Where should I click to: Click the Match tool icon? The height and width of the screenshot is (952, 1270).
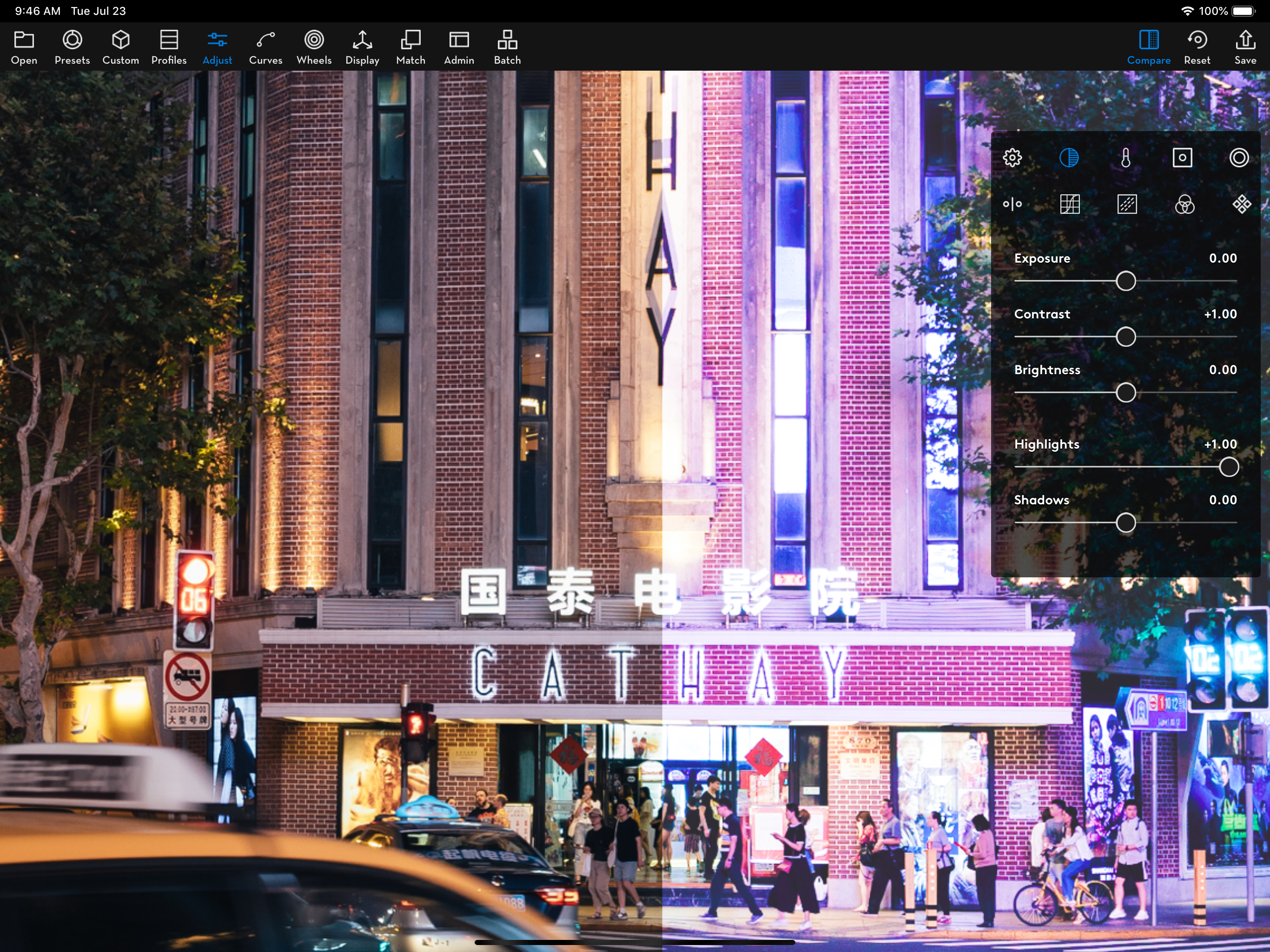click(410, 47)
